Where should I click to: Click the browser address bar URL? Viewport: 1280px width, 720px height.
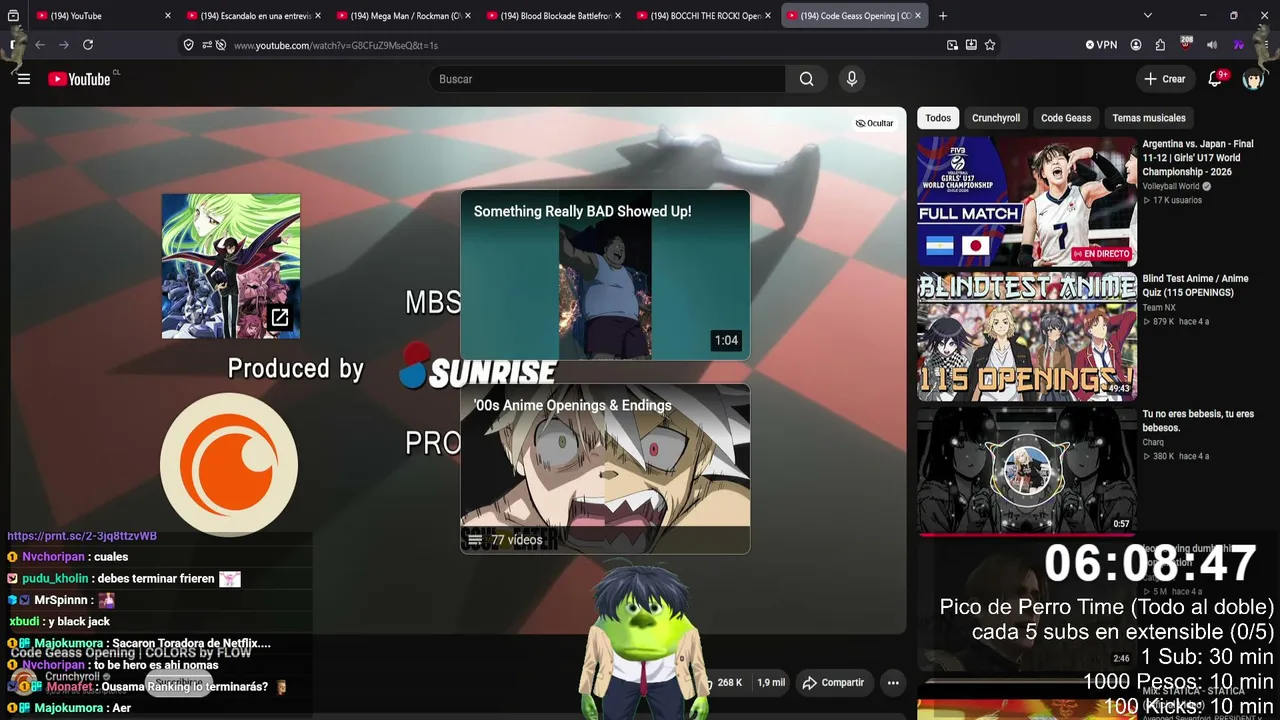336,45
